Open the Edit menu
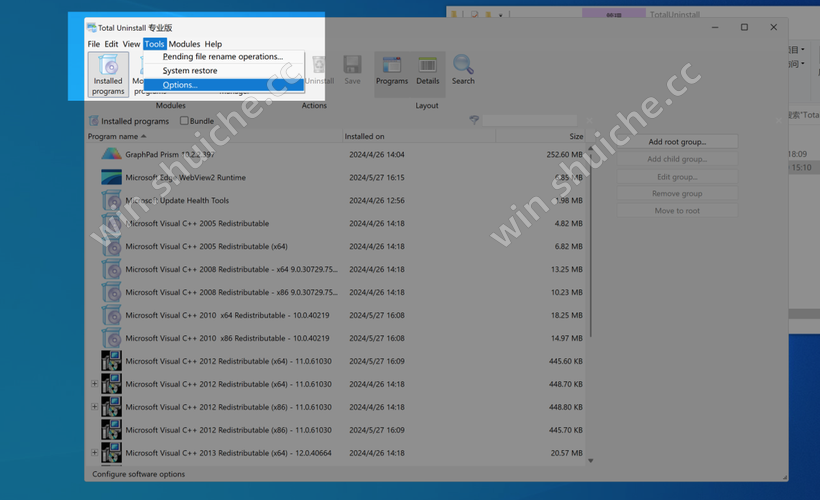Image resolution: width=820 pixels, height=500 pixels. pyautogui.click(x=111, y=44)
